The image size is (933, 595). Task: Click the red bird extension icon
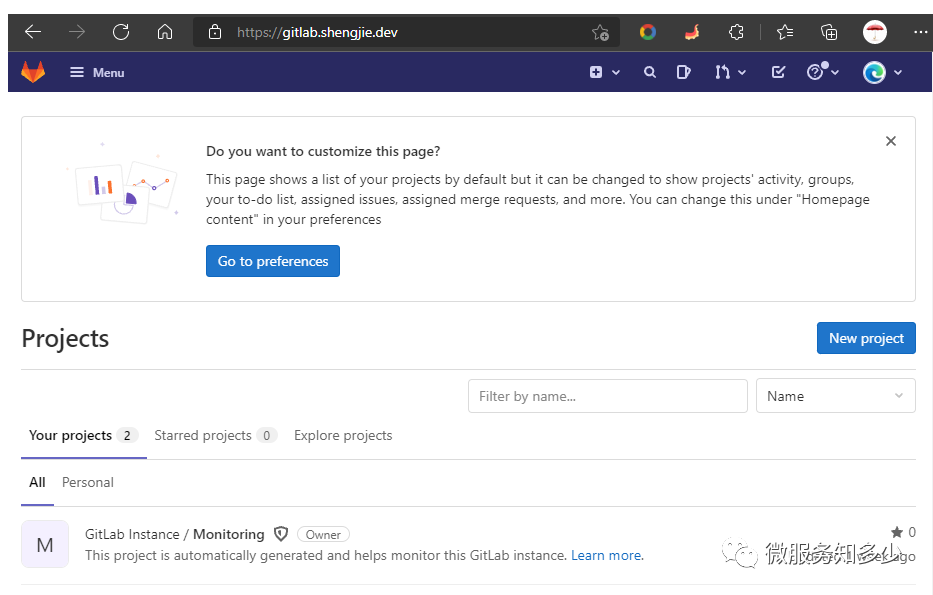click(x=691, y=32)
